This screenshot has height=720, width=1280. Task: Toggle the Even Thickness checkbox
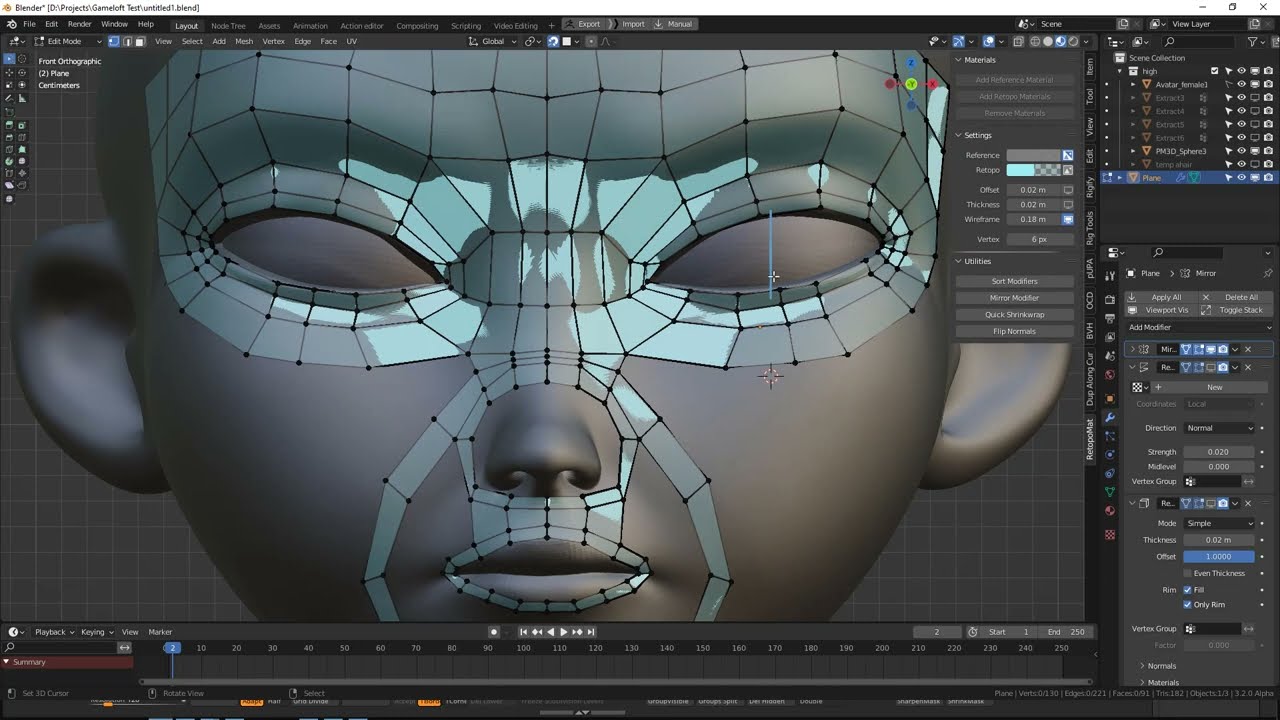[x=1187, y=573]
